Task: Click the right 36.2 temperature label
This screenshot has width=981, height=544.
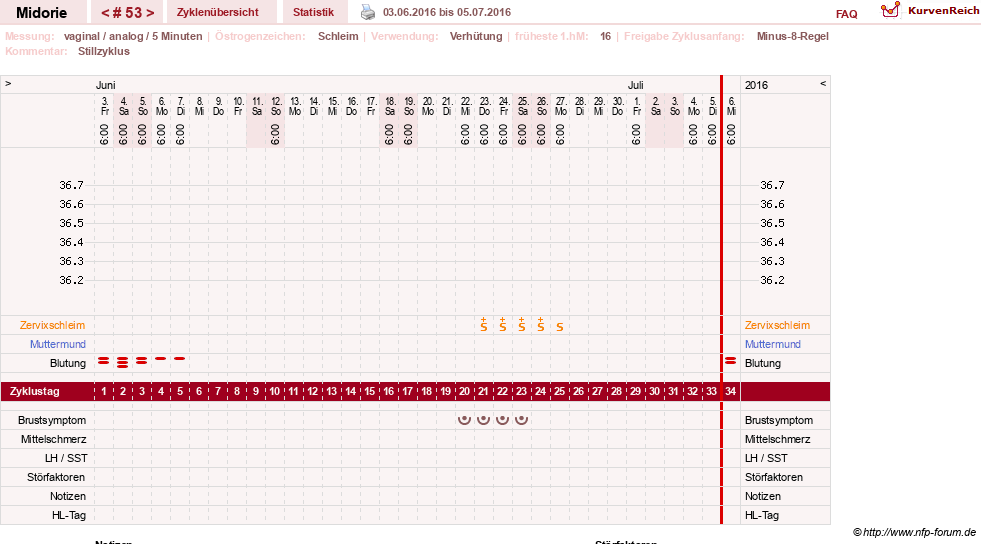Action: coord(772,280)
